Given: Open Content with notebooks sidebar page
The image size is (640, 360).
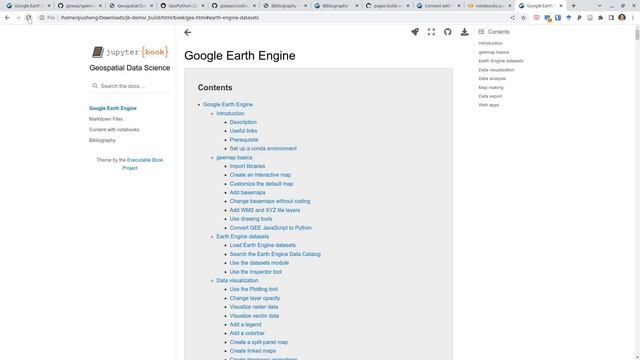Looking at the screenshot, I should pos(114,129).
